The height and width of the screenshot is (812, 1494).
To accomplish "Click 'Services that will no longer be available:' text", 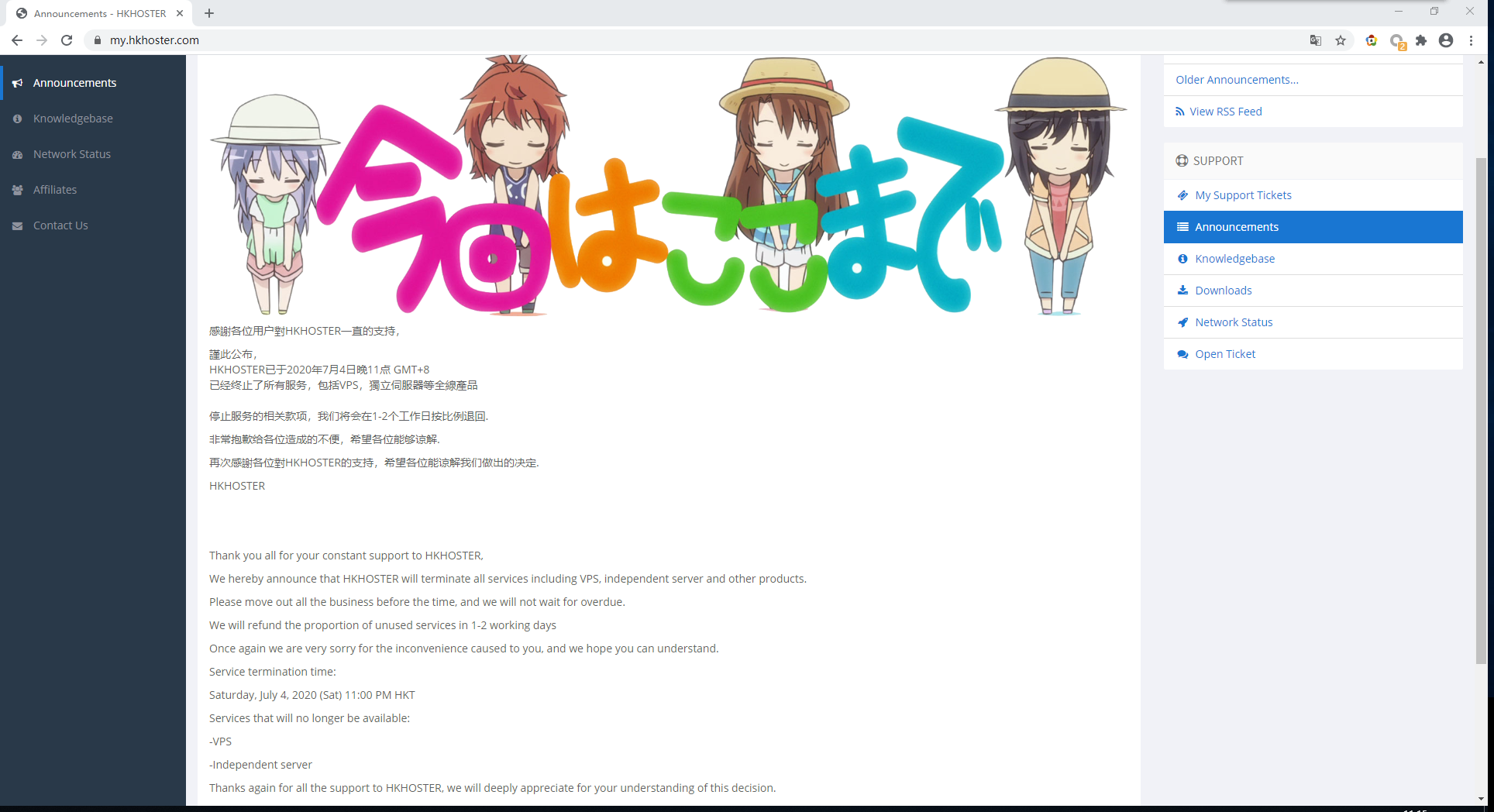I will point(310,718).
